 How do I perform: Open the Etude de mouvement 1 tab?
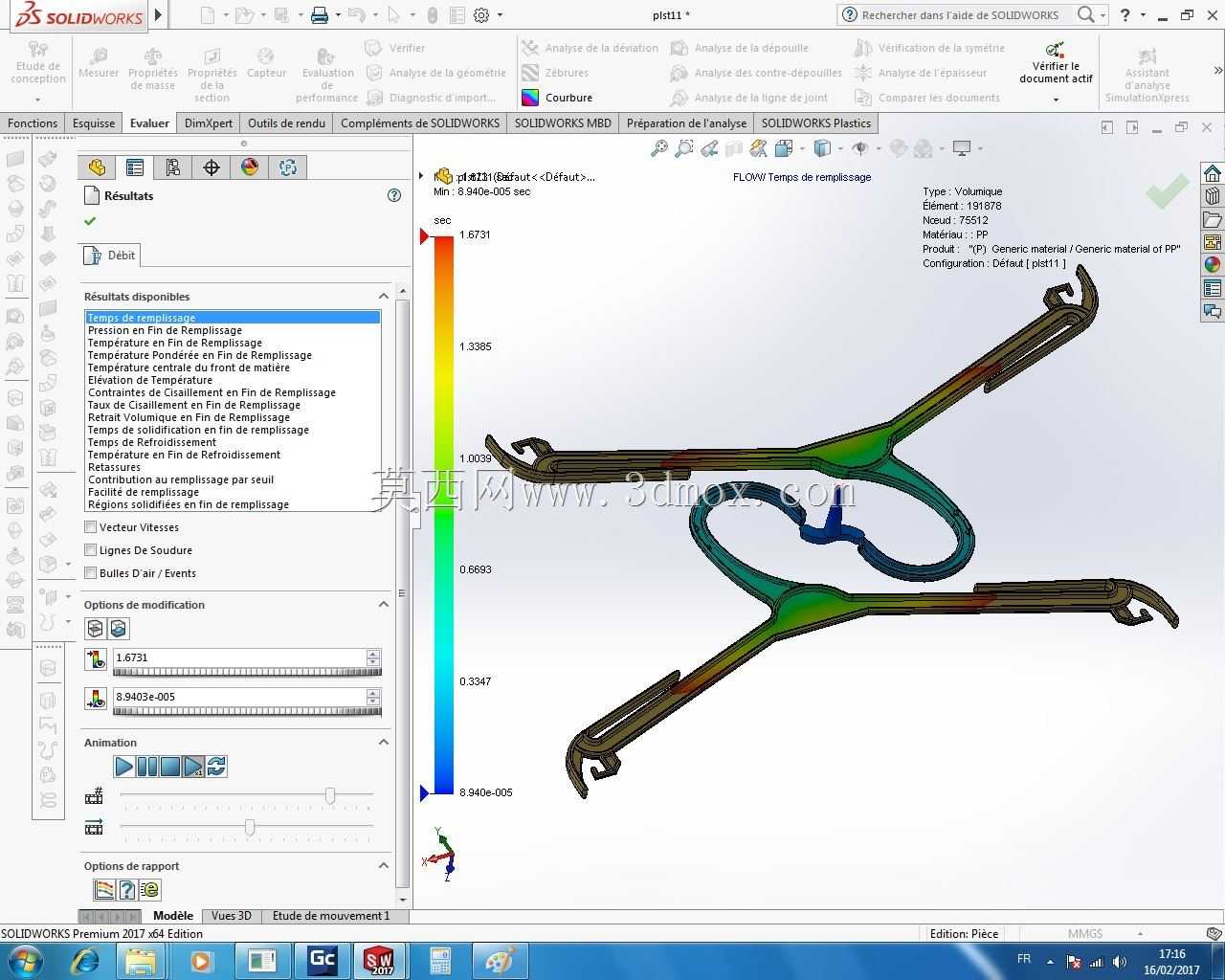[x=331, y=916]
